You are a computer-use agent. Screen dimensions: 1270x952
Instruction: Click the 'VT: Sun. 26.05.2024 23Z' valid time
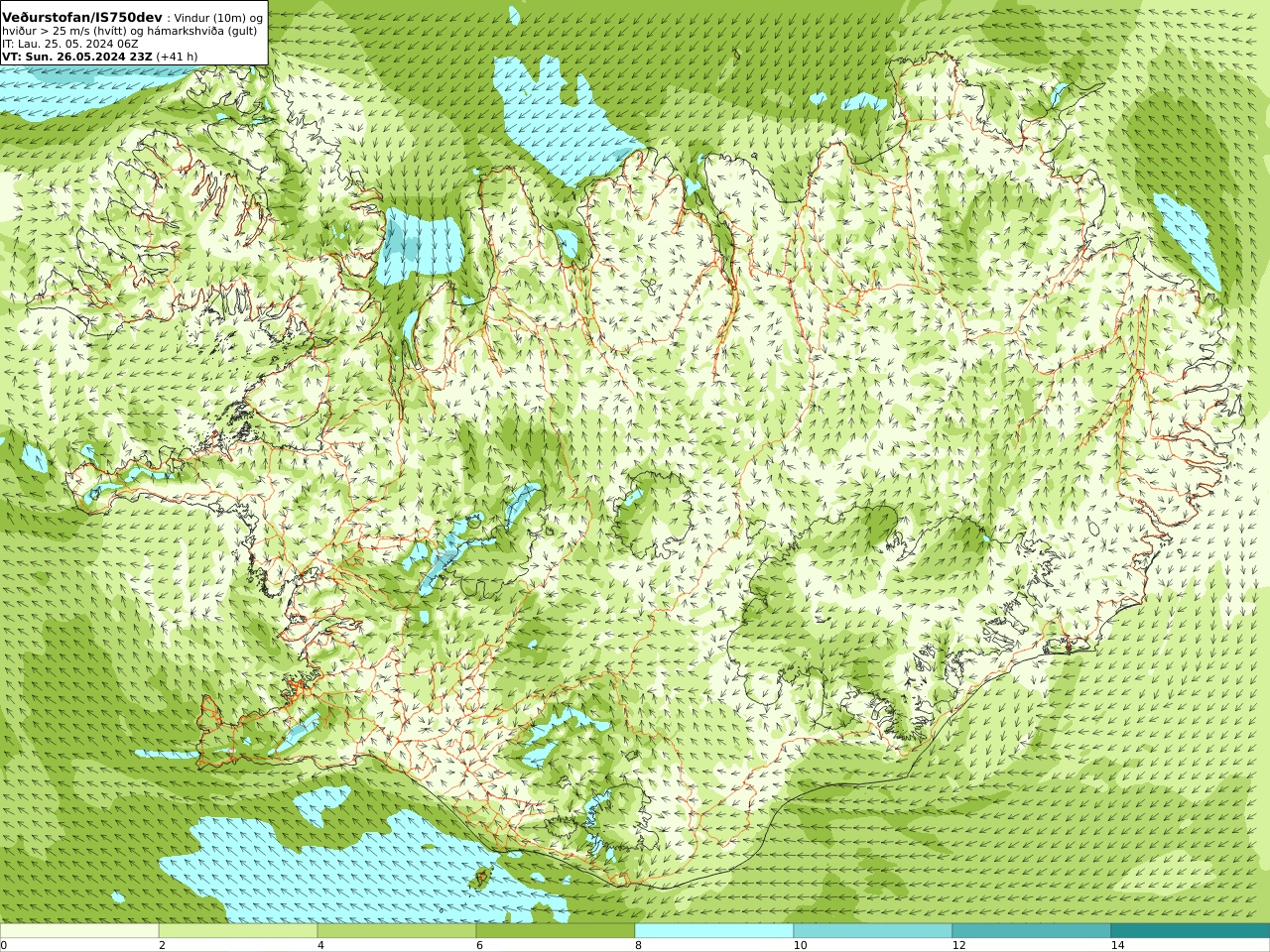(x=76, y=57)
